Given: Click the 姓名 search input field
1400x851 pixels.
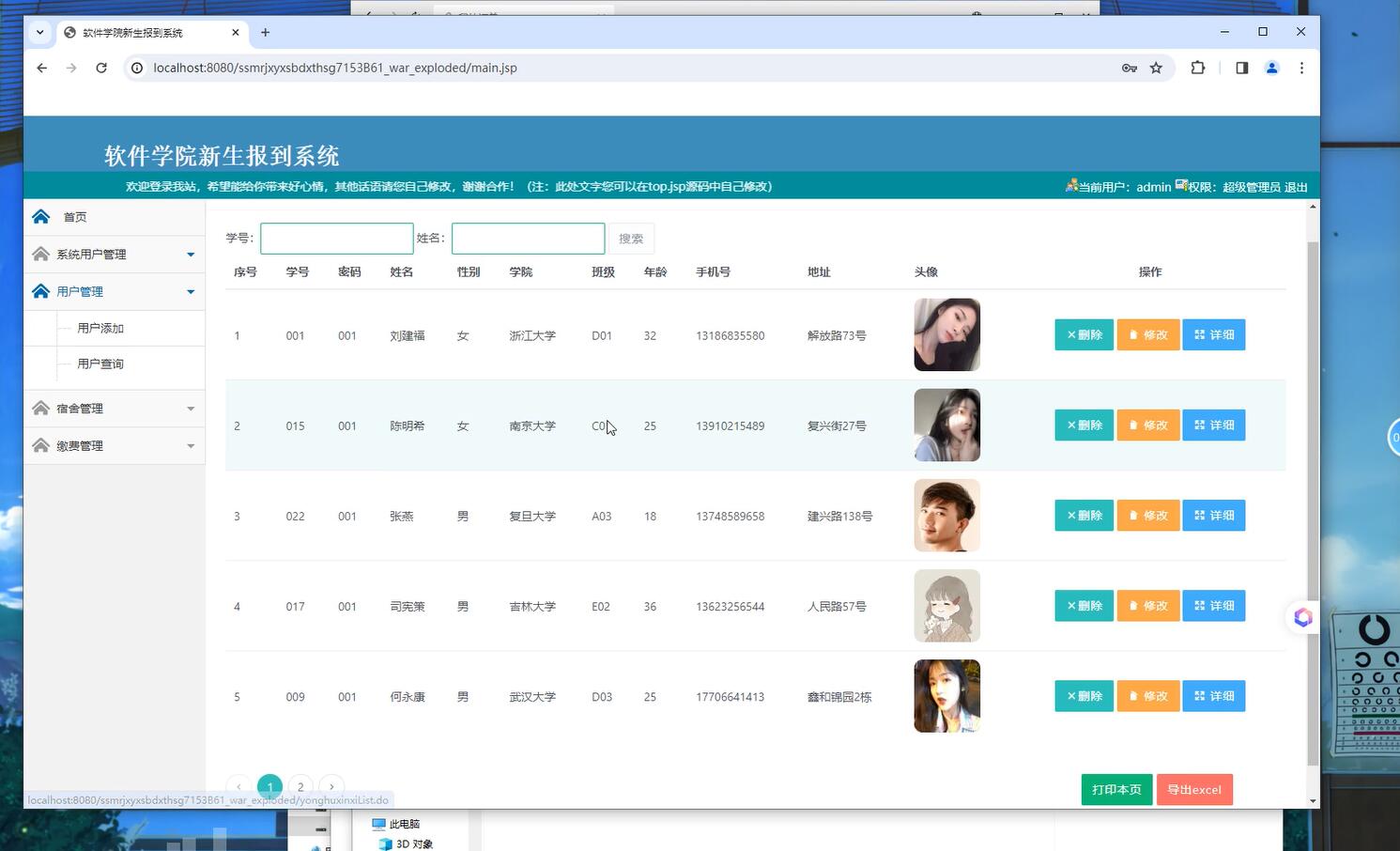Looking at the screenshot, I should coord(527,238).
